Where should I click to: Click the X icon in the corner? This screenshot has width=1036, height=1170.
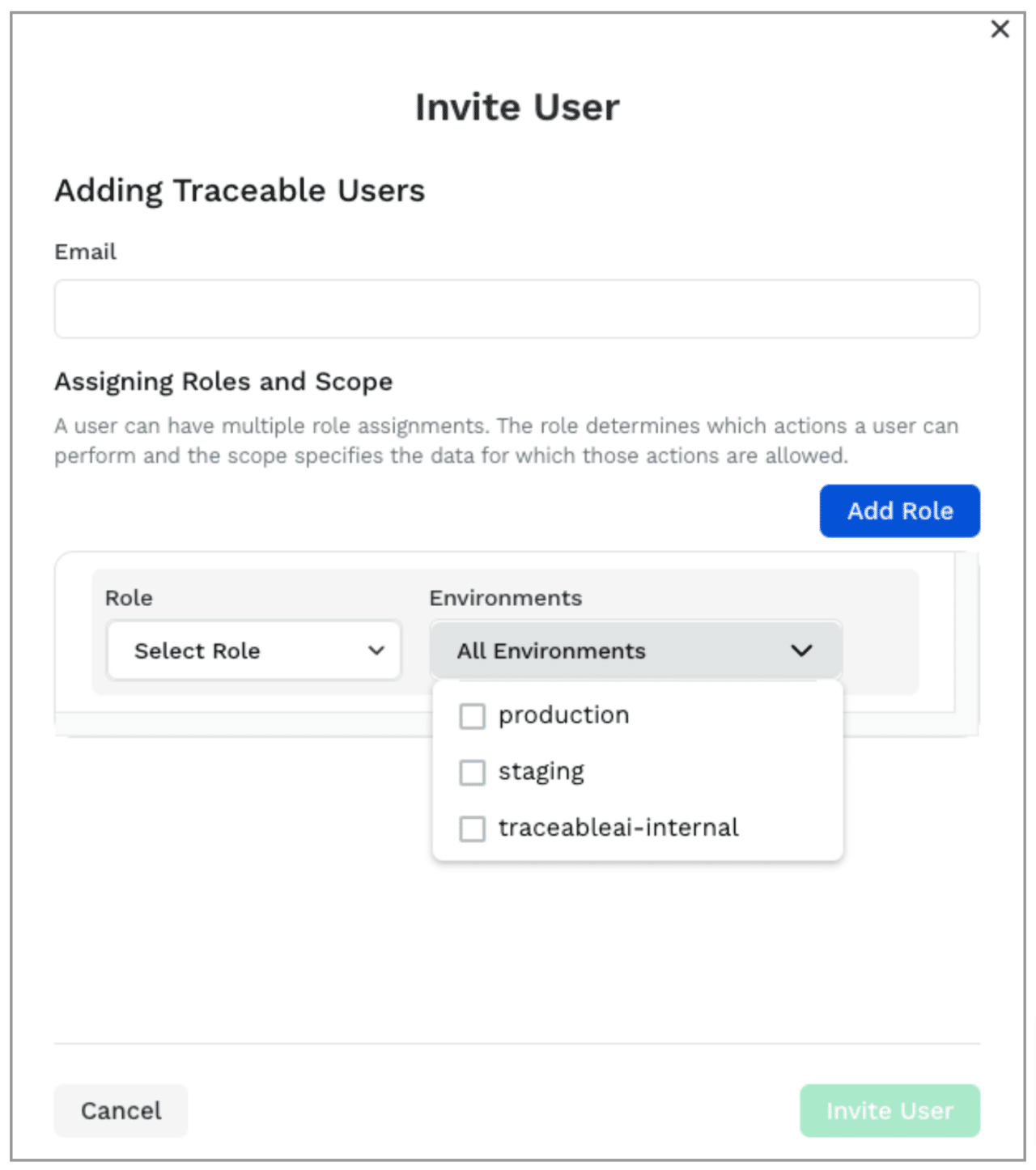click(999, 28)
